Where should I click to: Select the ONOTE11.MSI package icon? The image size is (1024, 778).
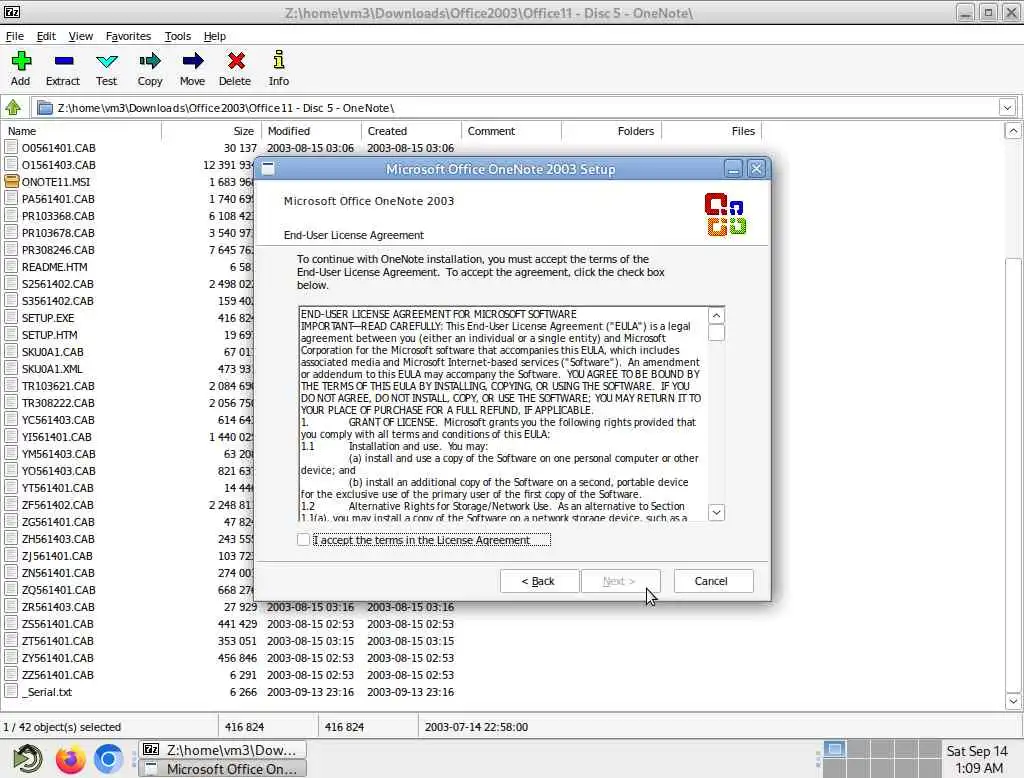pos(11,182)
